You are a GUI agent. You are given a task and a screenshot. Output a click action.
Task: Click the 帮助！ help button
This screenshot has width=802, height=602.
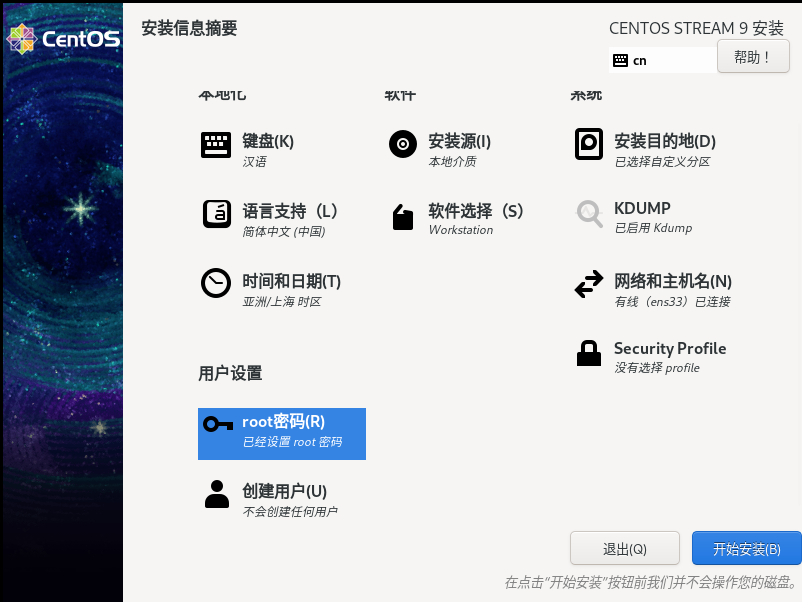(x=753, y=56)
